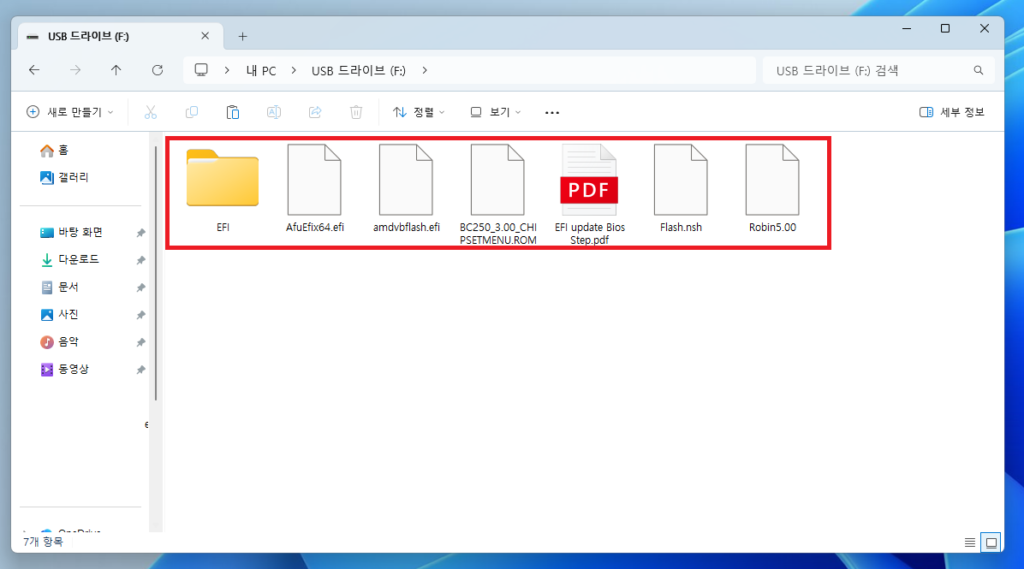Screen dimensions: 1024x569
Task: Go up one level with Up arrow
Action: coord(116,70)
